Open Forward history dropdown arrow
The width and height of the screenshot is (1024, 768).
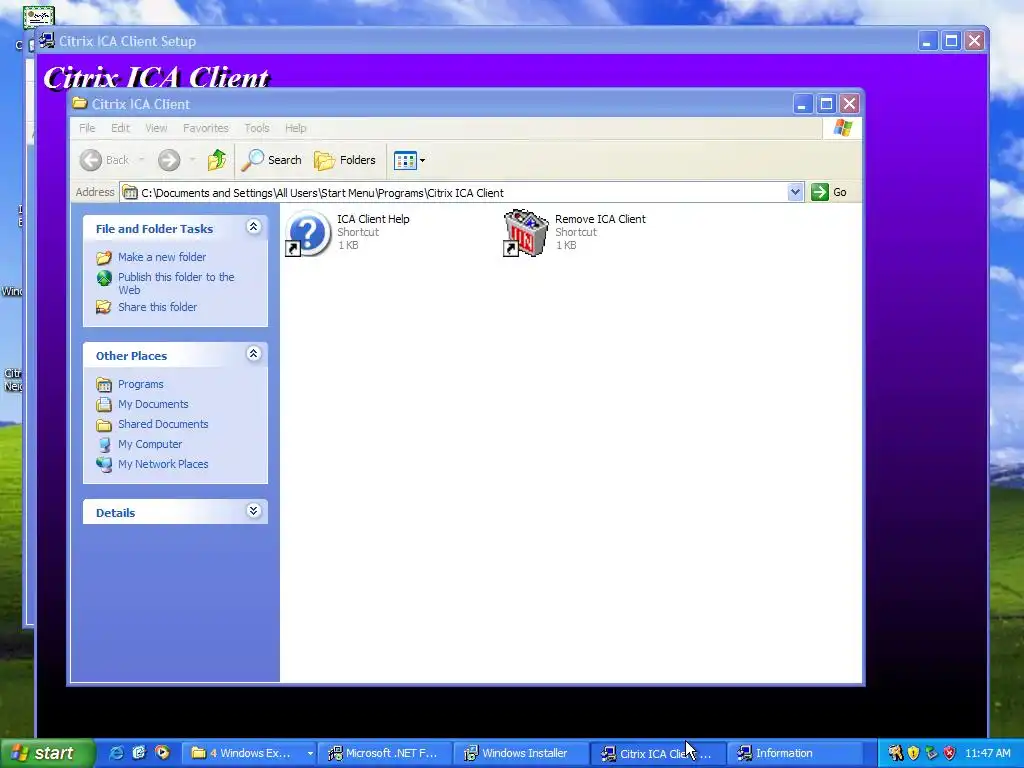pyautogui.click(x=192, y=160)
